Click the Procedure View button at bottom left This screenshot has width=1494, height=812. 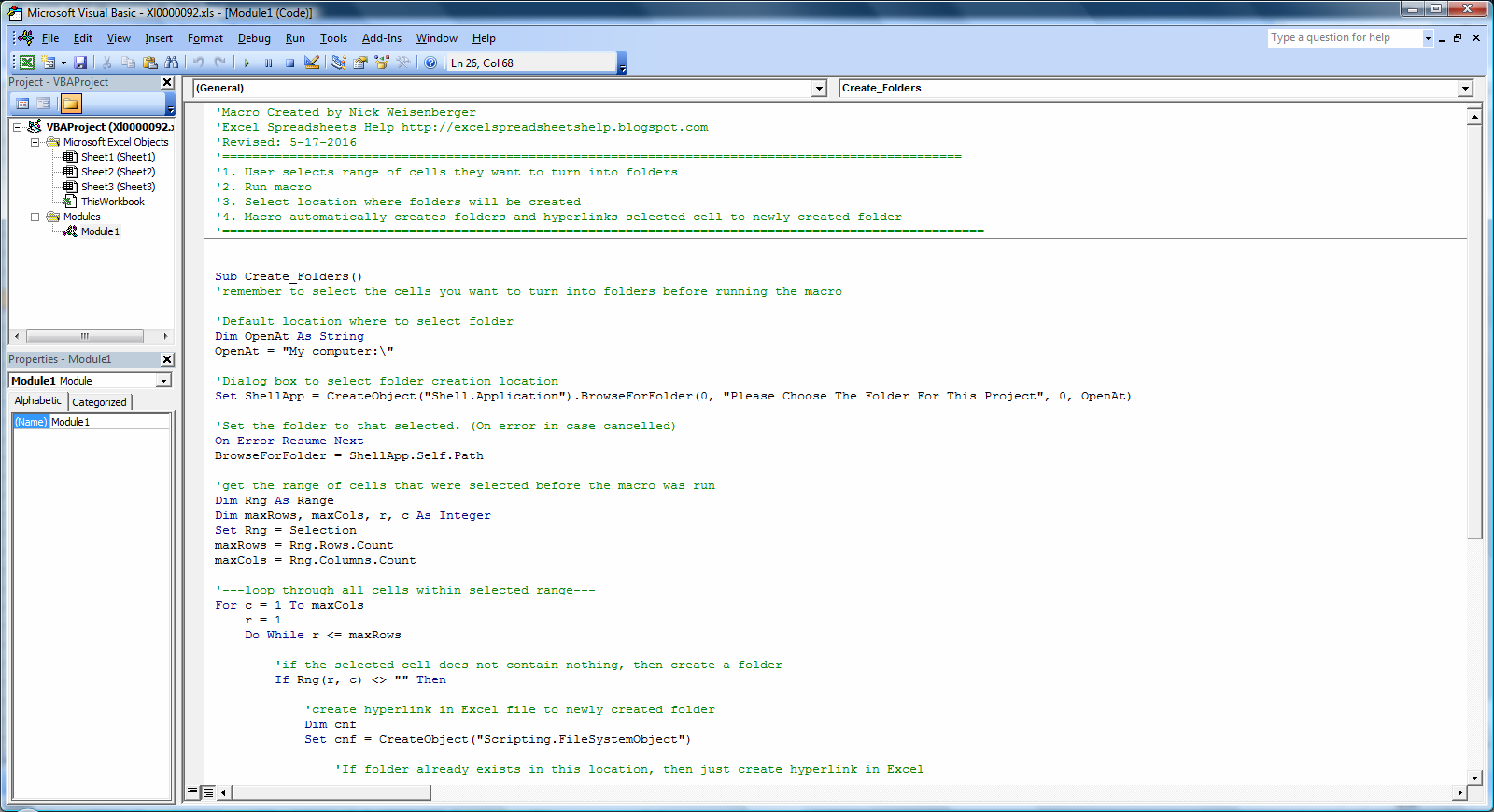192,792
